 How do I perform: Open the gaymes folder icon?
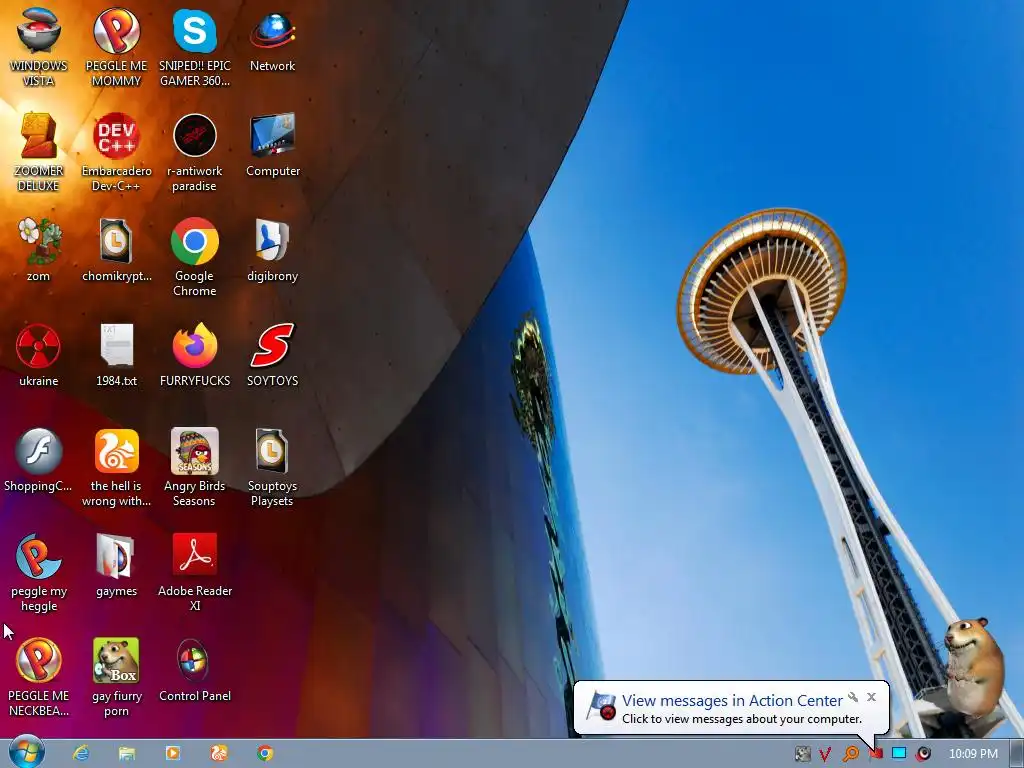tap(116, 566)
